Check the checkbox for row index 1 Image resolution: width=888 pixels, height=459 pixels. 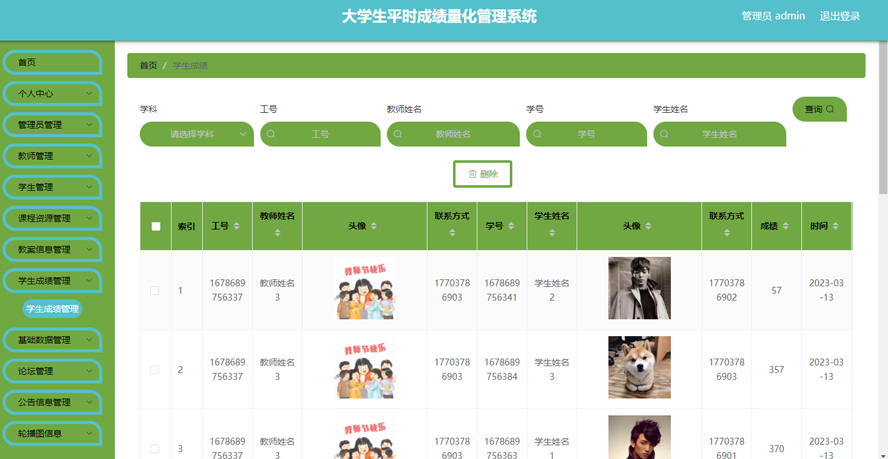tap(155, 290)
